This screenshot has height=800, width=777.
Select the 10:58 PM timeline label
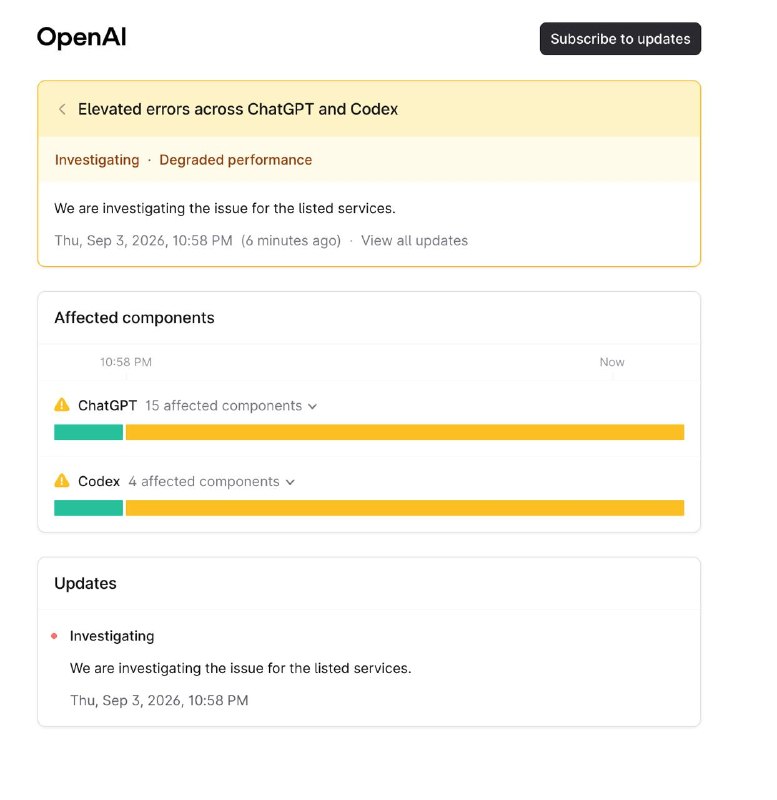coord(126,362)
